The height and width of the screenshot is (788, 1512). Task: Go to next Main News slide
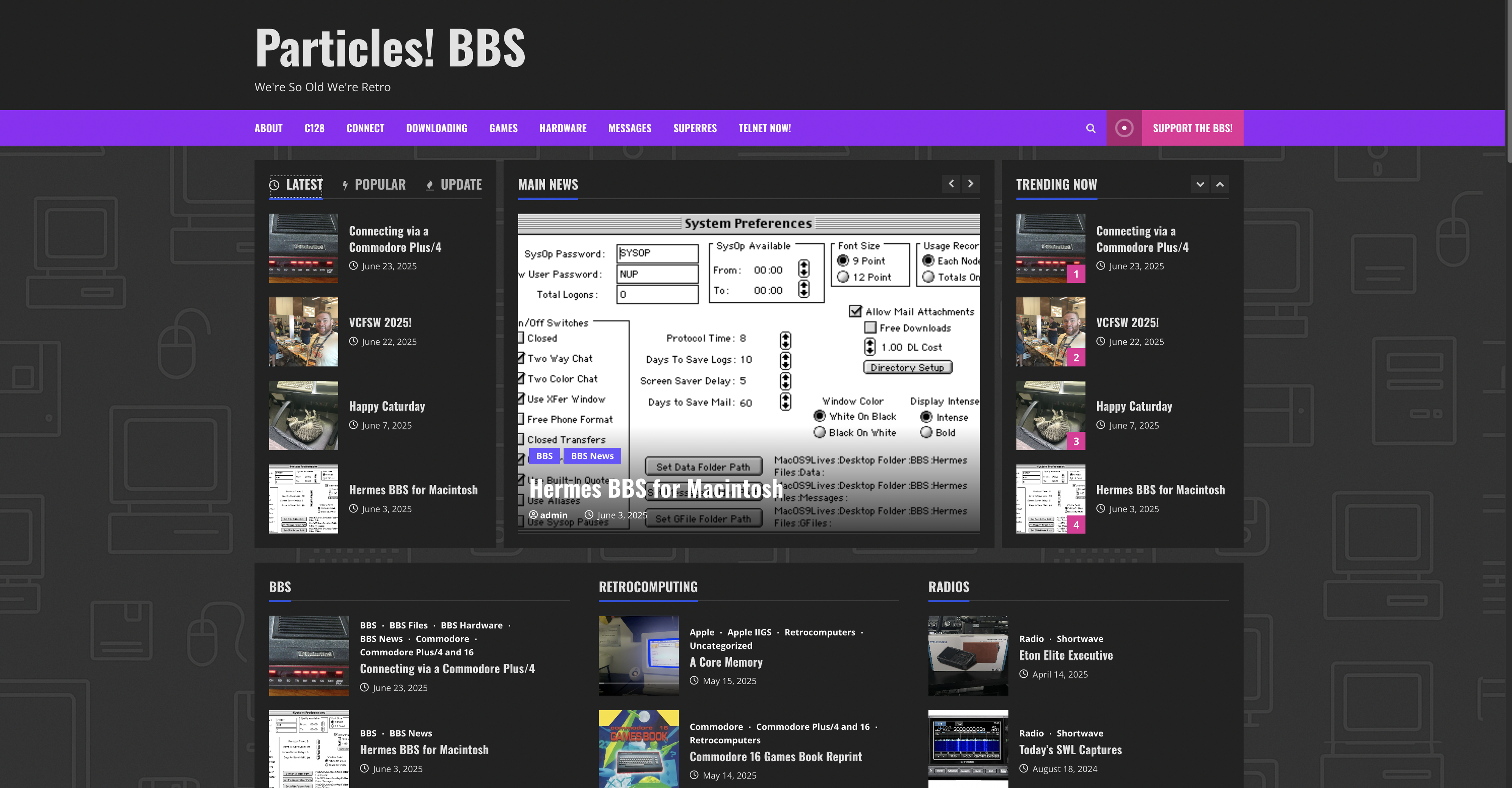pyautogui.click(x=971, y=184)
